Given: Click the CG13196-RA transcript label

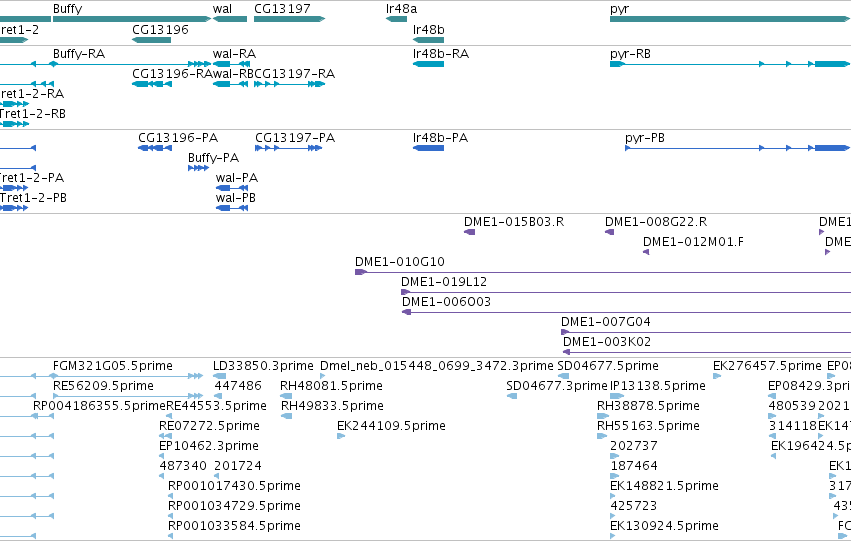Looking at the screenshot, I should tap(173, 74).
